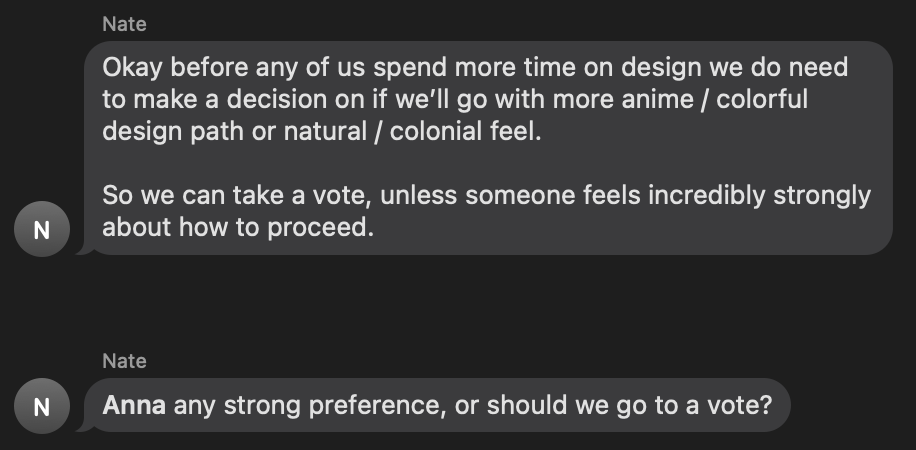
Task: Click the top Nate sender name
Action: pyautogui.click(x=124, y=24)
